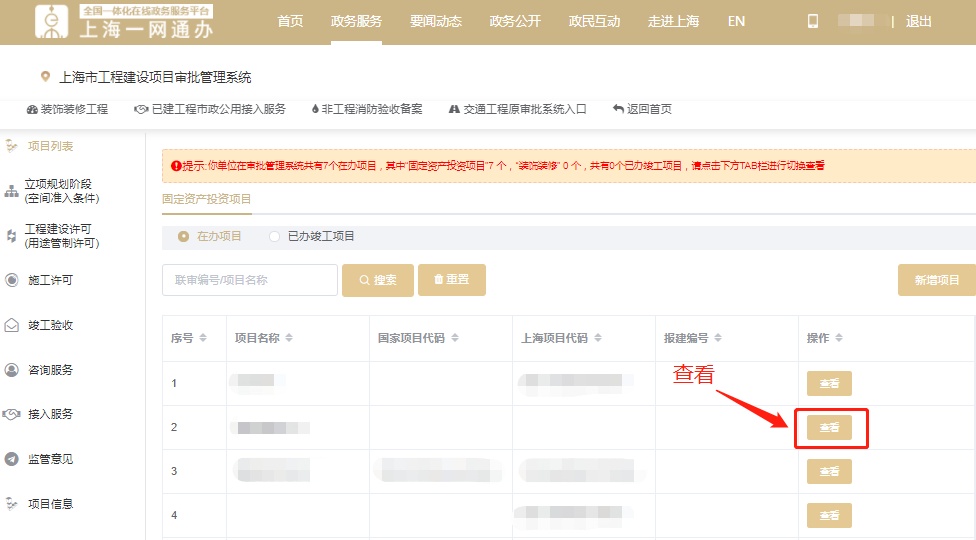Viewport: 976px width, 540px height.
Task: Sort by 项目名称 column arrows
Action: (289, 338)
